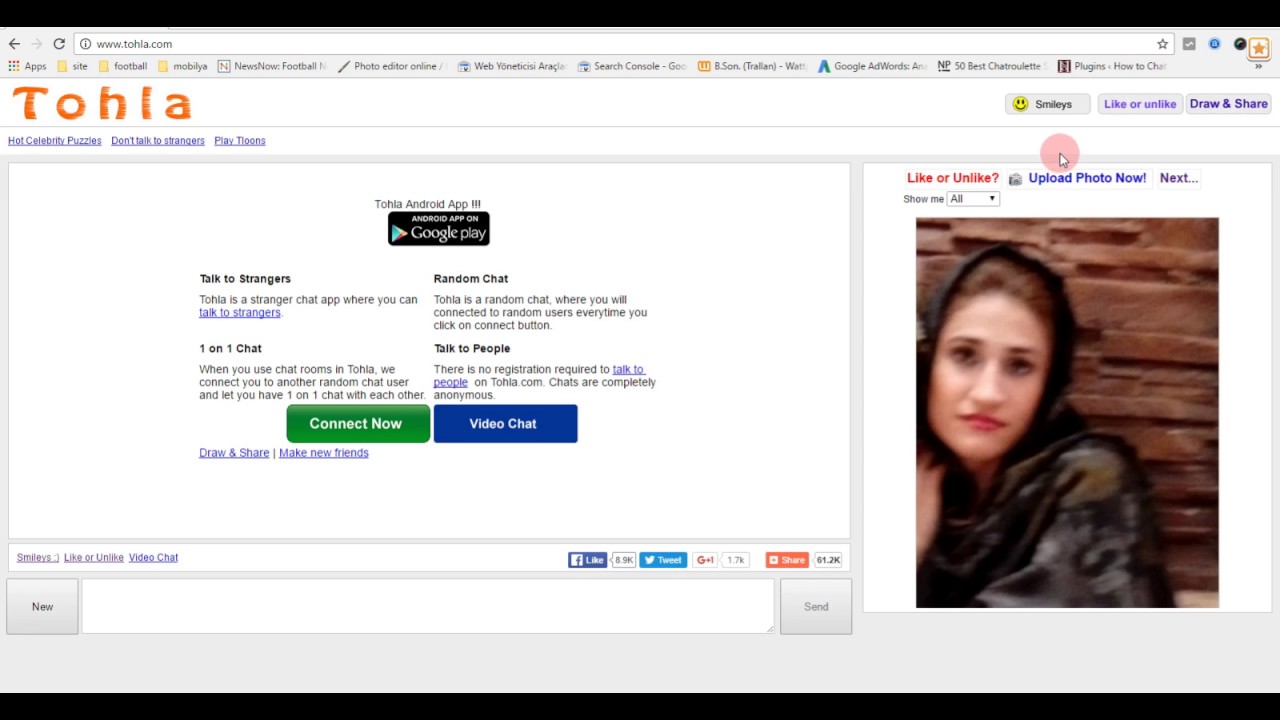This screenshot has width=1280, height=720.
Task: Click the red Like or Unlike? heading
Action: point(953,178)
